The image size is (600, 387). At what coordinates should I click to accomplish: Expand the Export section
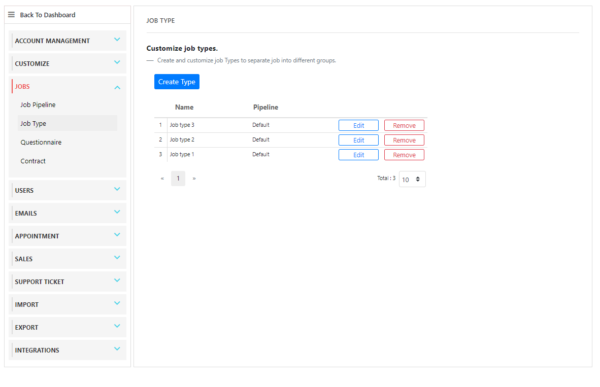[67, 327]
